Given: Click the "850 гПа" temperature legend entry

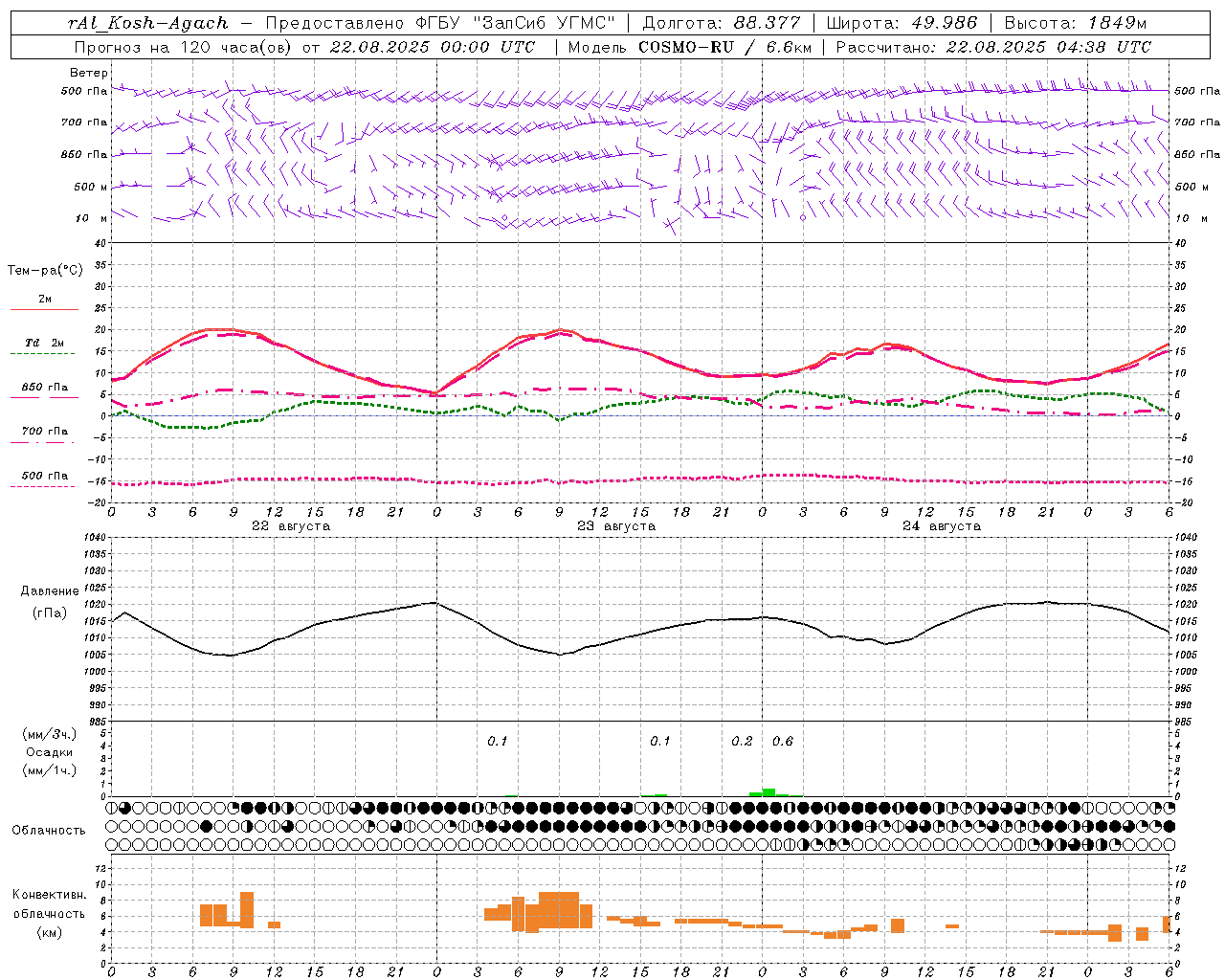Looking at the screenshot, I should coord(44,388).
